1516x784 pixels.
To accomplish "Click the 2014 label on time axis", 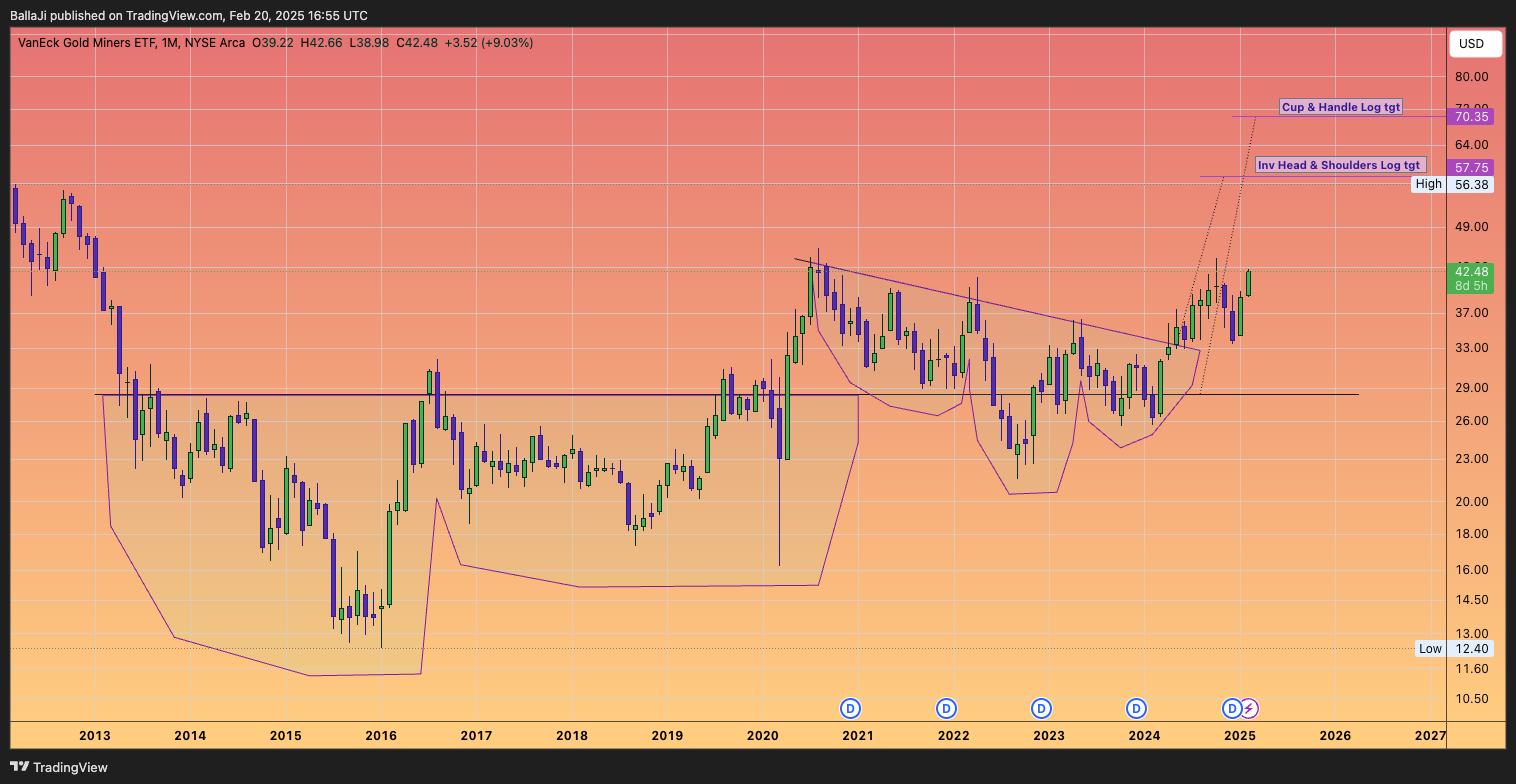I will 190,736.
